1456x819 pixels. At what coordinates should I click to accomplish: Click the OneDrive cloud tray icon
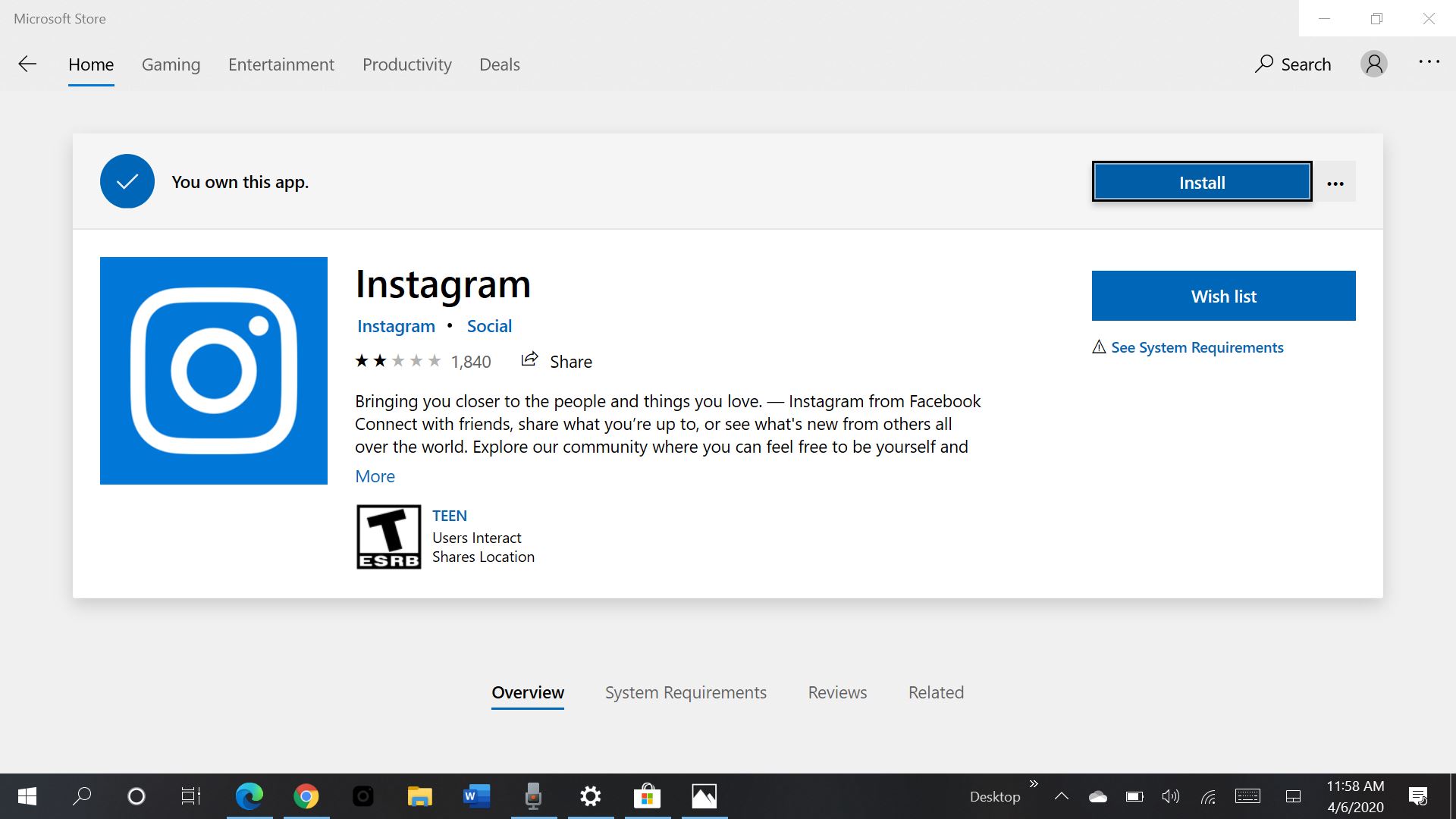(x=1097, y=796)
